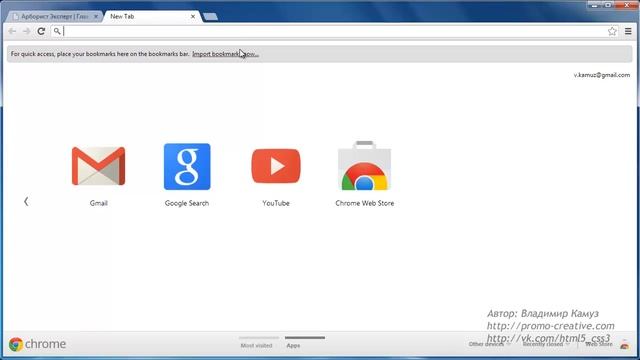Click the Import bookmarks now link

pyautogui.click(x=225, y=54)
